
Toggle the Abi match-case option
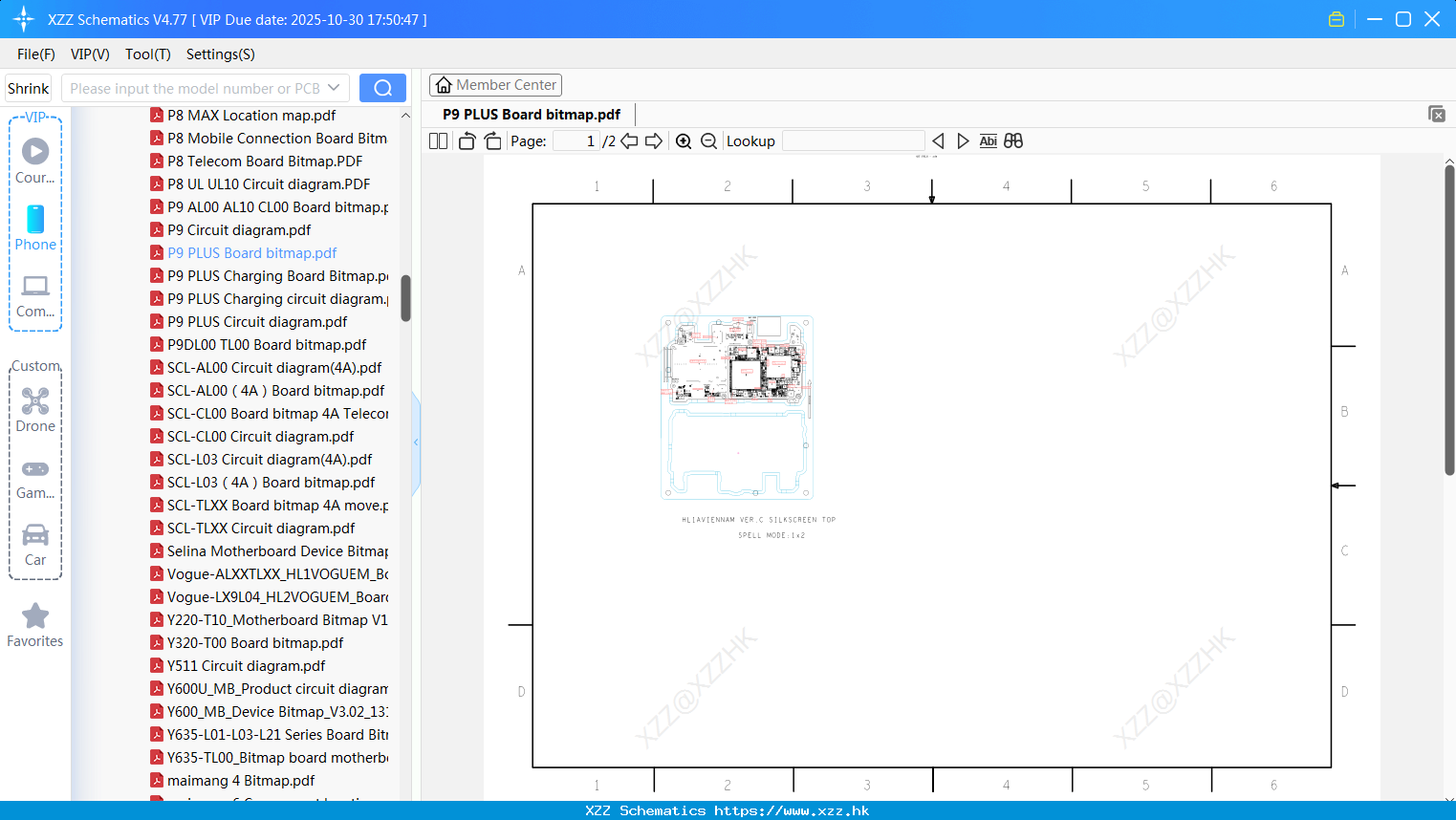[x=988, y=140]
